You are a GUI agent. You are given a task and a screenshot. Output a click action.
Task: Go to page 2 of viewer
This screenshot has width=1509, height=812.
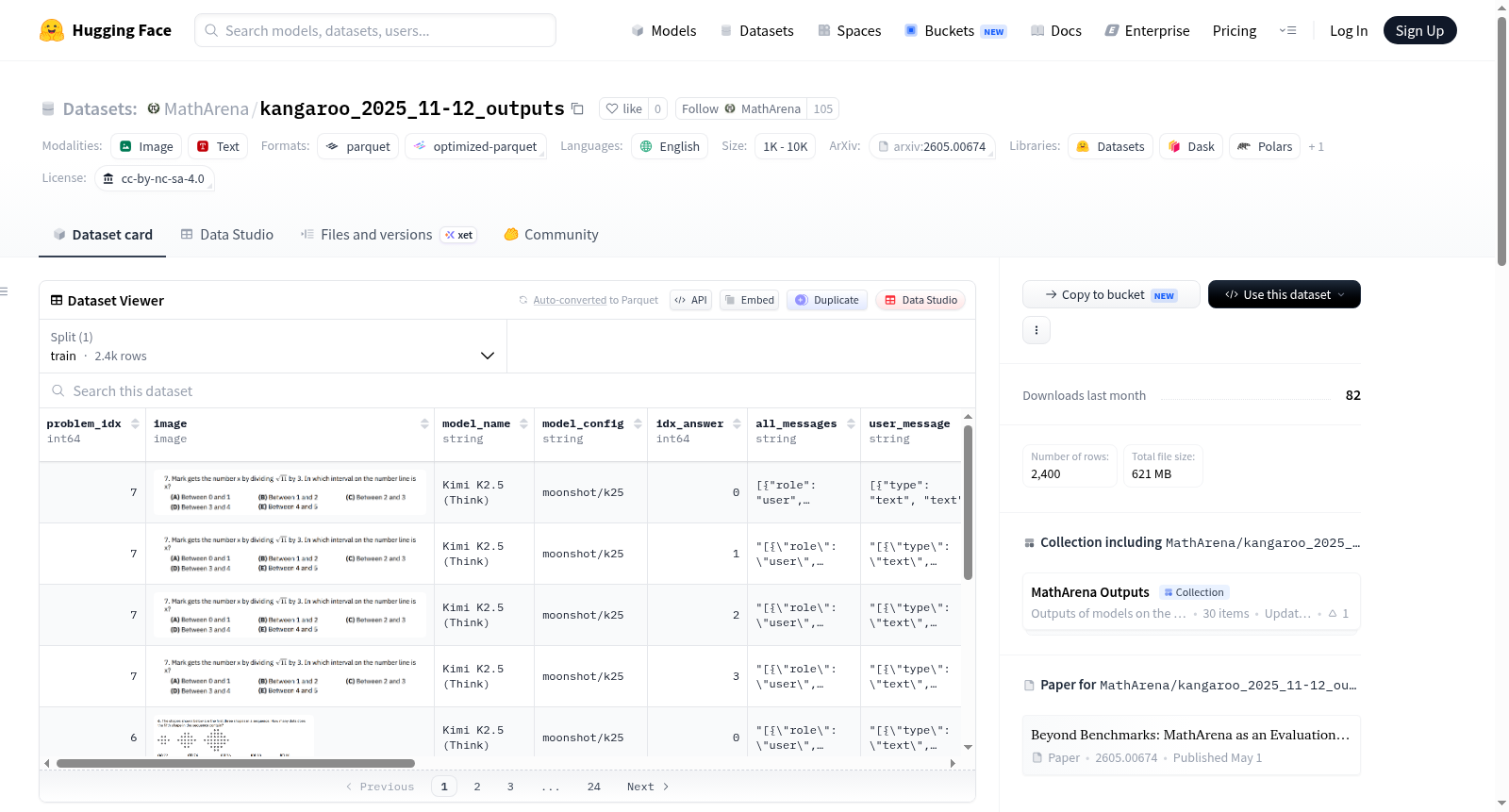(477, 787)
